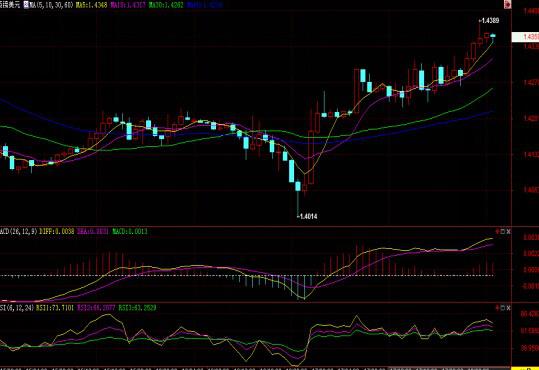Click the red arrow icon in MACD panel
The width and height of the screenshot is (539, 370).
[497, 232]
